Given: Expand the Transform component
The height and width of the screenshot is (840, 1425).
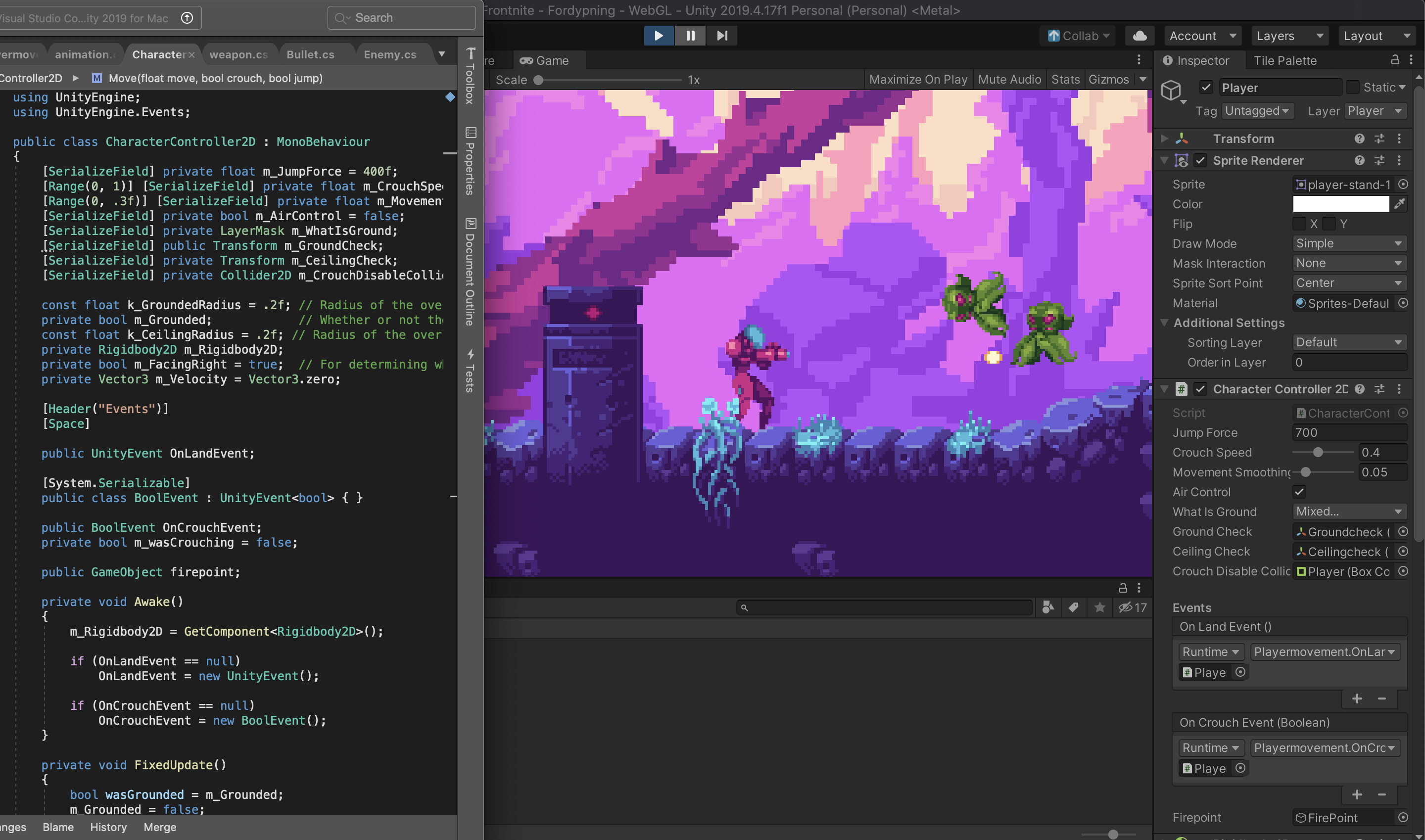Looking at the screenshot, I should tap(1164, 139).
